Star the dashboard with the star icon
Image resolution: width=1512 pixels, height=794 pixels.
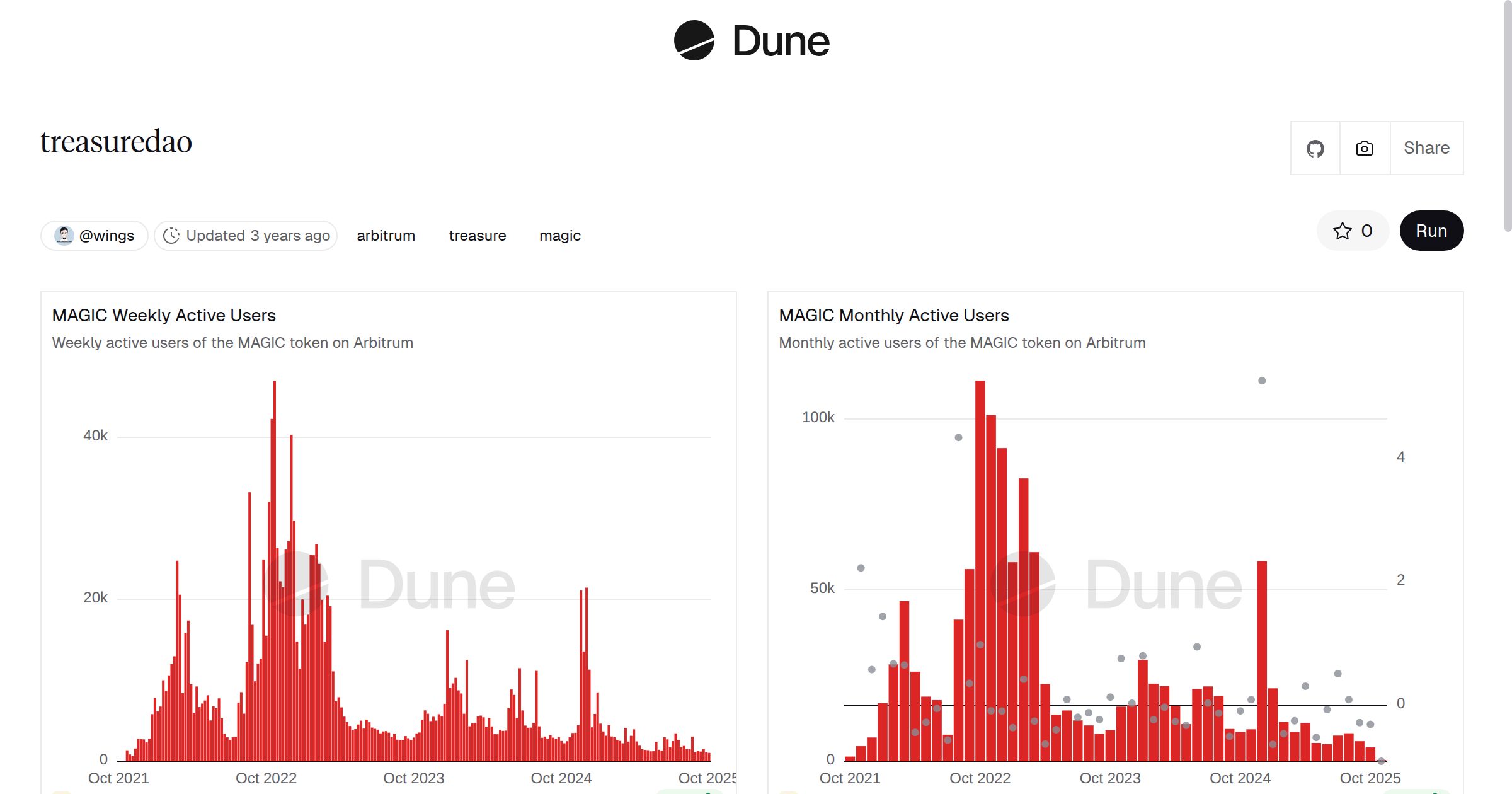click(x=1342, y=231)
